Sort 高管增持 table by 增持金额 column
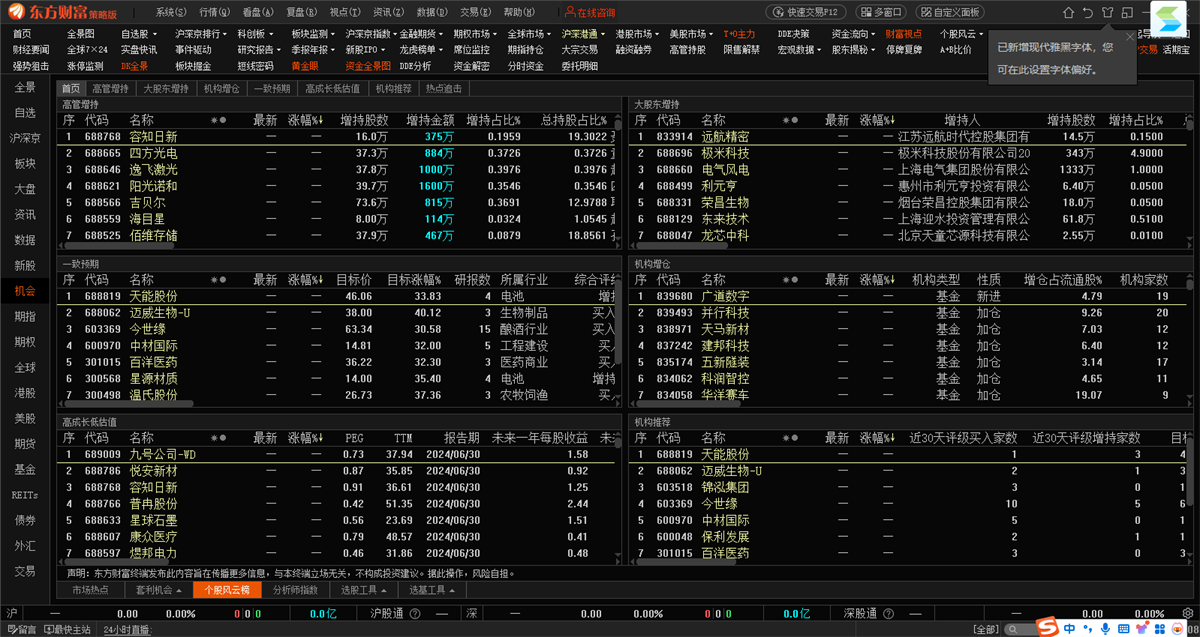Viewport: 1200px width, 637px height. pyautogui.click(x=431, y=120)
